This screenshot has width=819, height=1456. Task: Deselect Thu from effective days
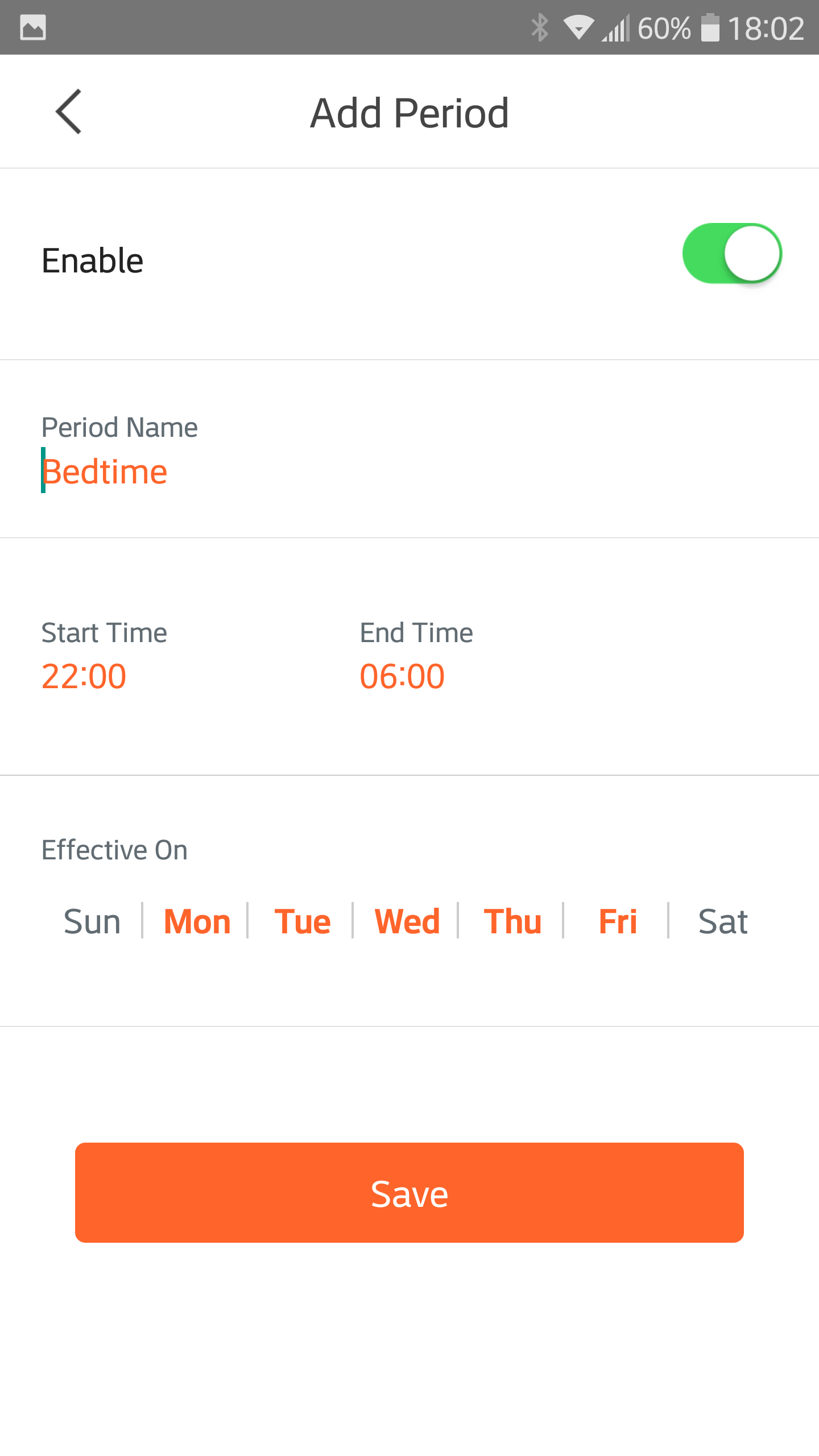point(512,921)
